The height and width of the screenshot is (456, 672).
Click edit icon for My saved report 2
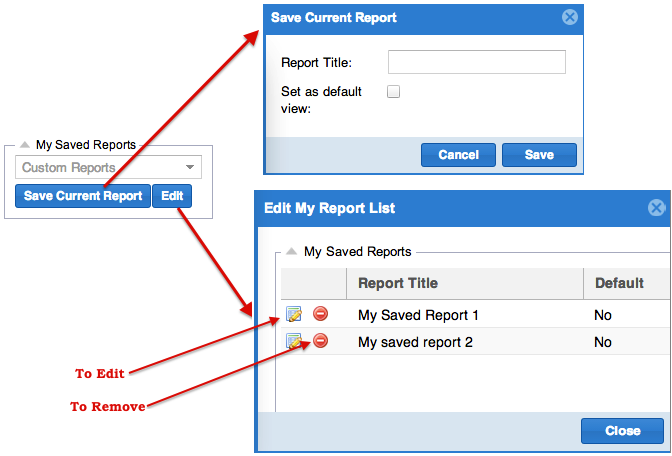294,341
